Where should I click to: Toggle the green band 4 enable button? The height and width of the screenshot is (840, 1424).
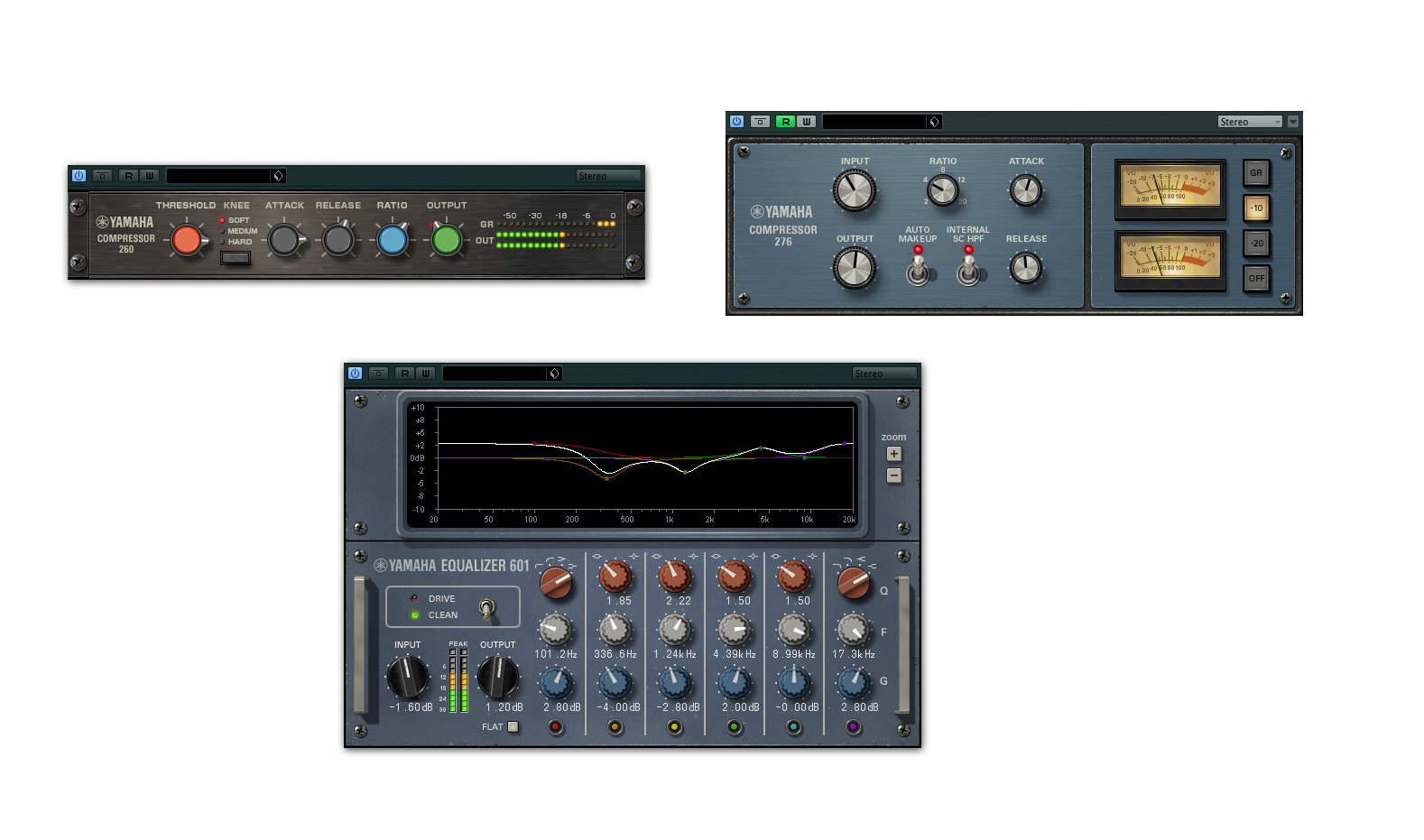735,726
